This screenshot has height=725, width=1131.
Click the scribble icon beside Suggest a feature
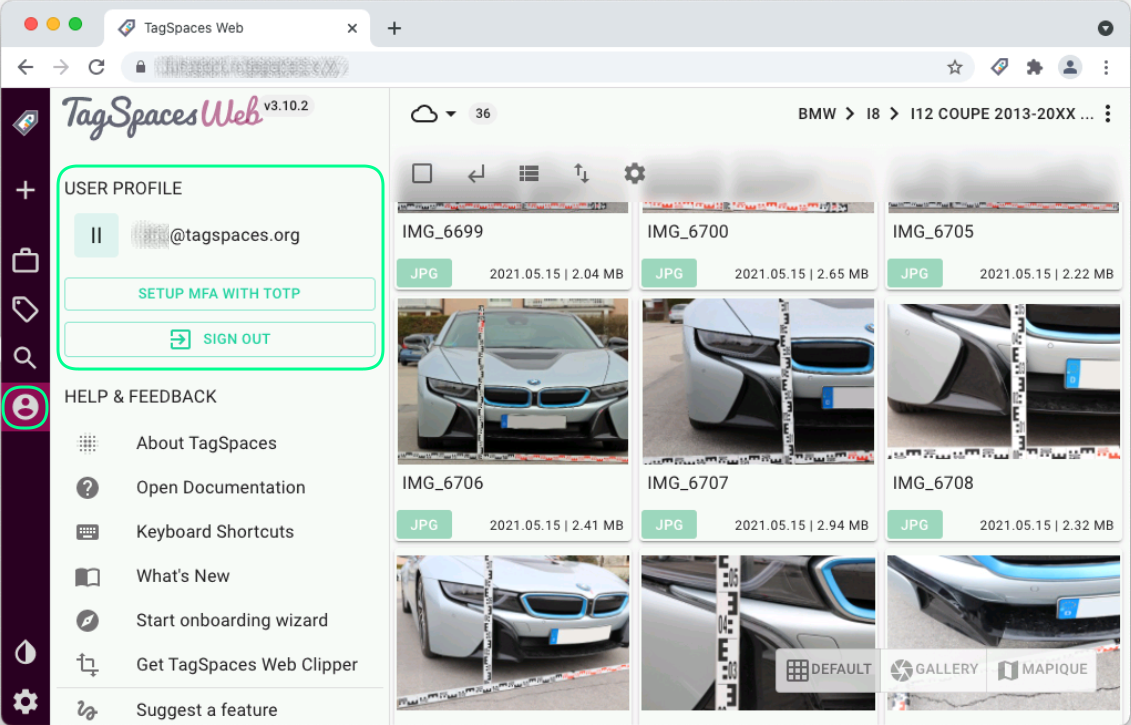tap(87, 710)
